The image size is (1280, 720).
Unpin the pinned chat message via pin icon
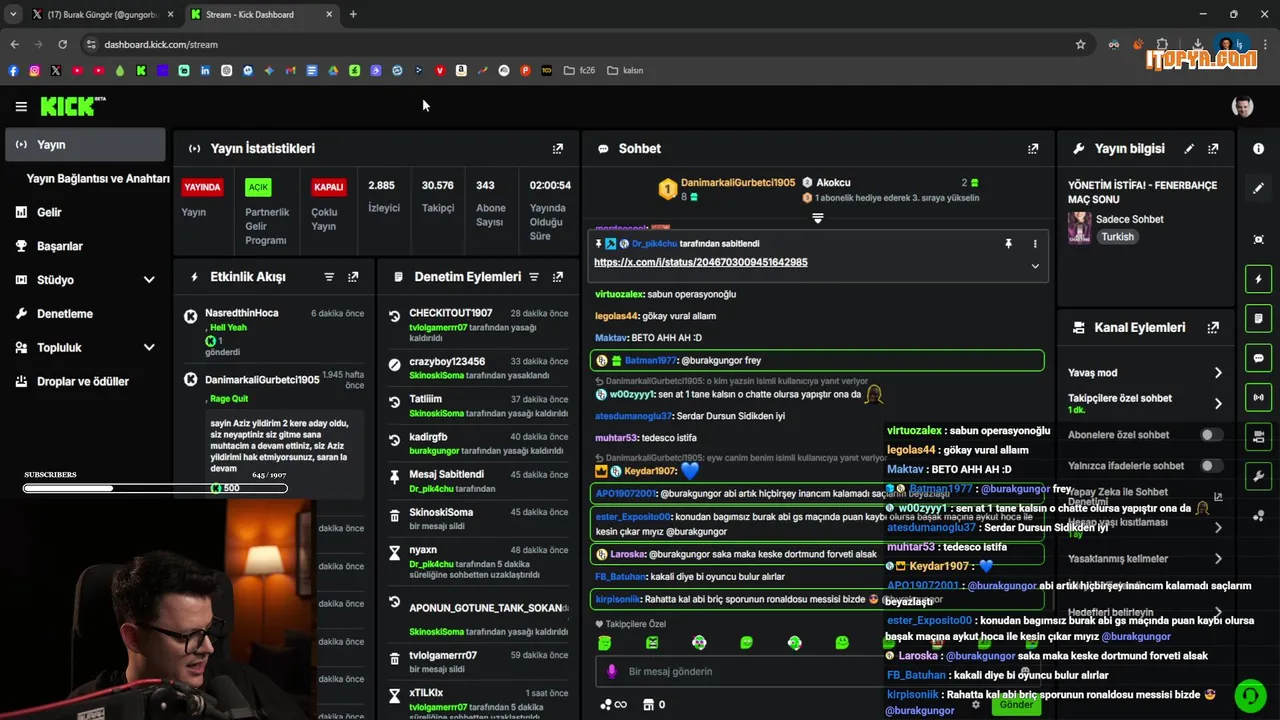1008,243
